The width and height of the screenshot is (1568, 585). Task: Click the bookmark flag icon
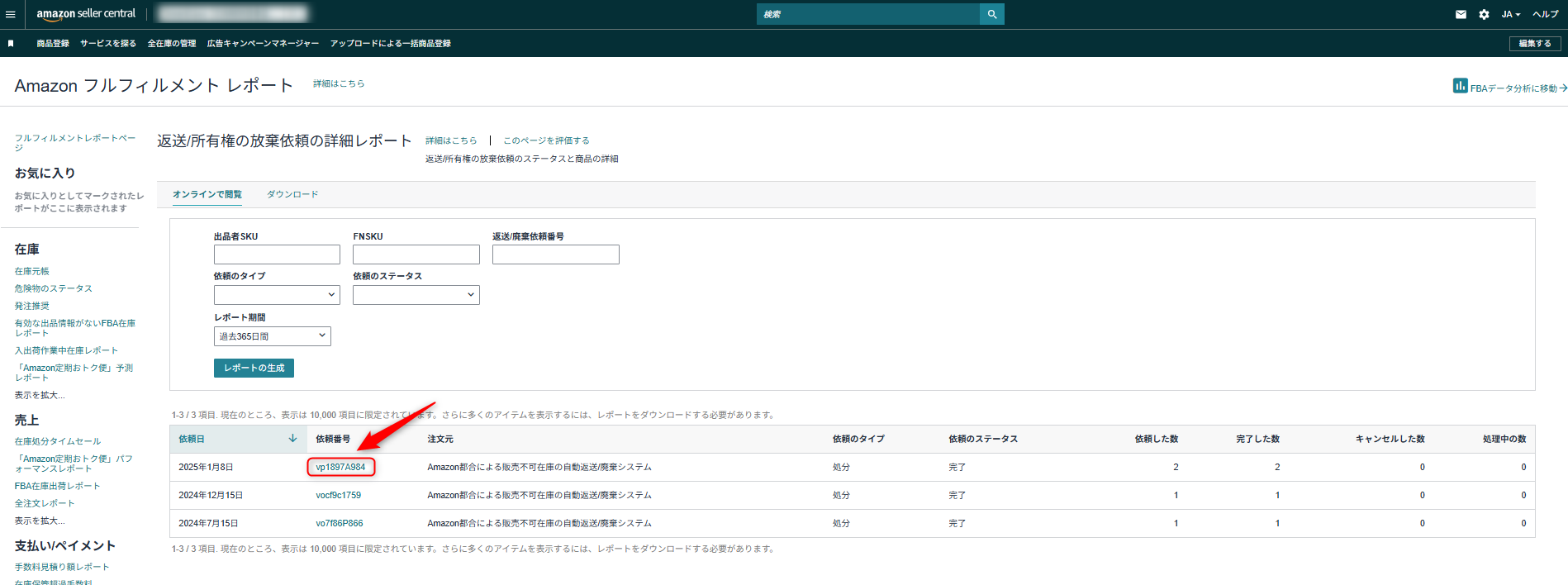tap(11, 43)
